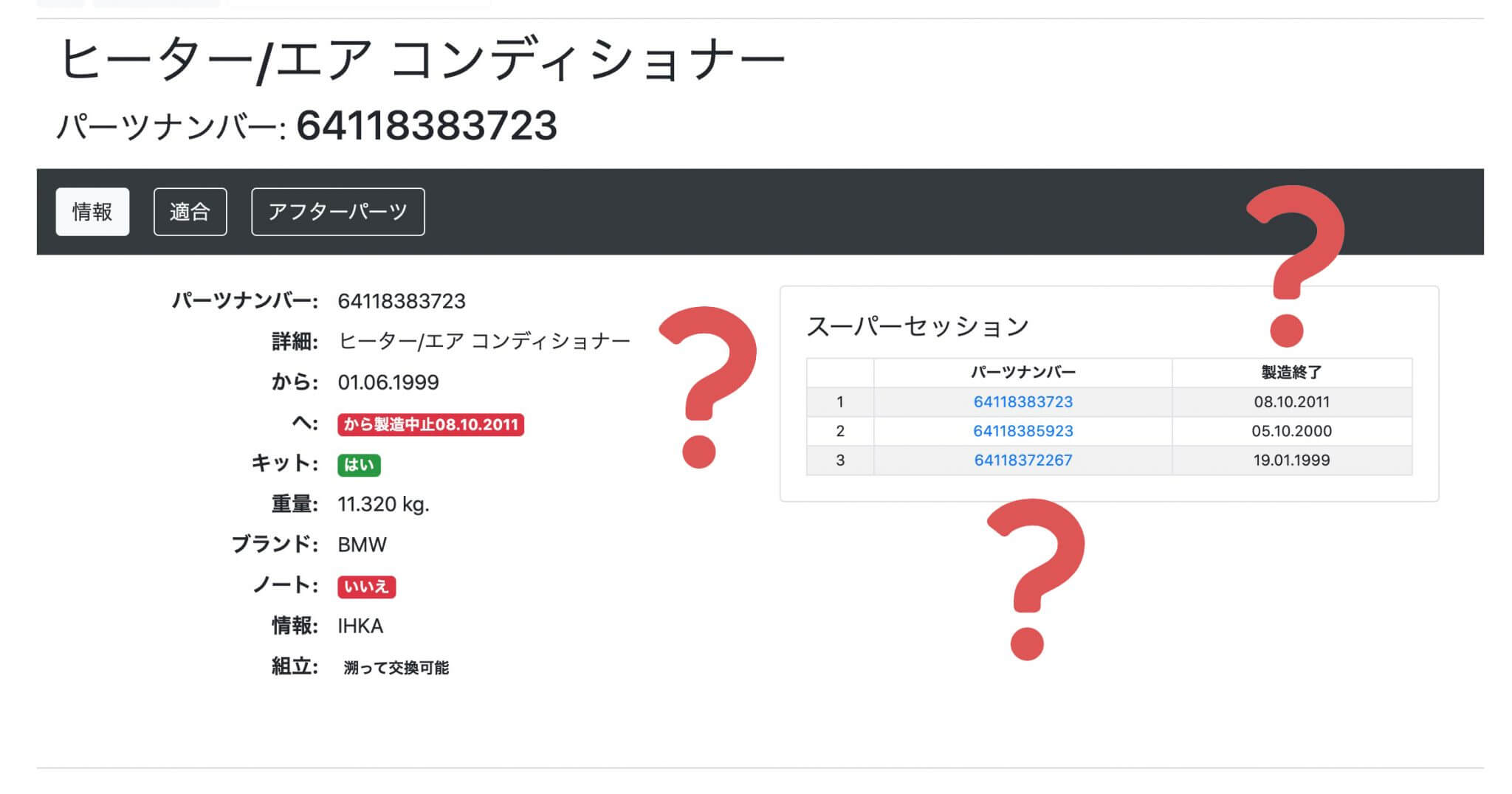The height and width of the screenshot is (794, 1512).
Task: Click the green はい kit badge
Action: pyautogui.click(x=360, y=465)
